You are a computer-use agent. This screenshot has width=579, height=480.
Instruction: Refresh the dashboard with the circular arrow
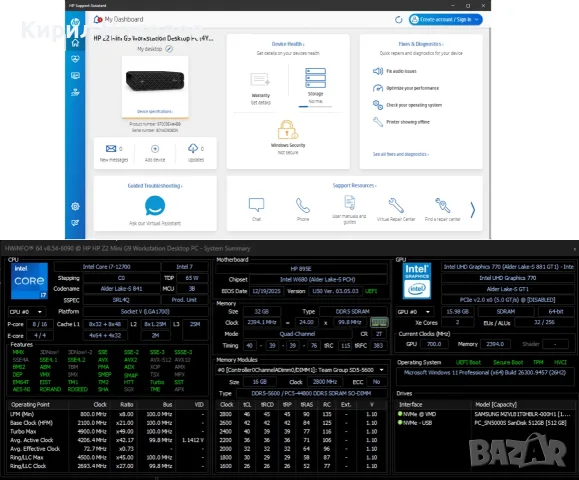[x=398, y=20]
